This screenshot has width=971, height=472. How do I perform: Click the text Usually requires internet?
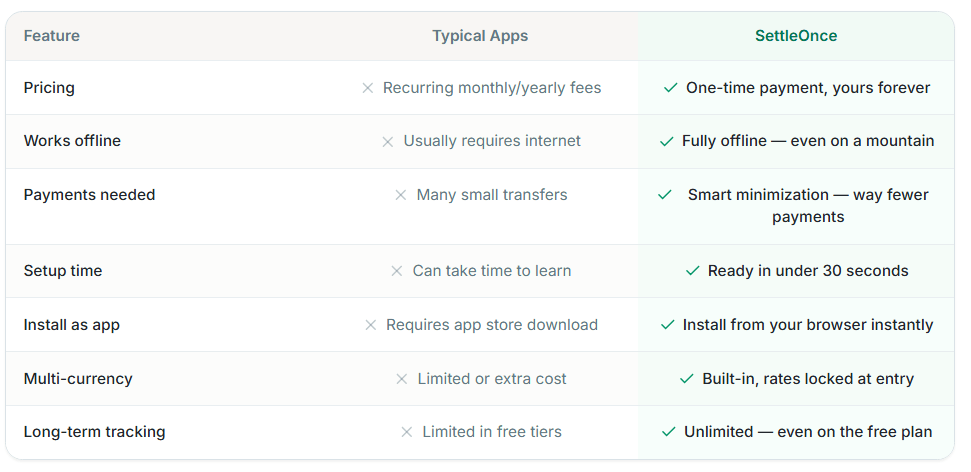click(x=492, y=141)
